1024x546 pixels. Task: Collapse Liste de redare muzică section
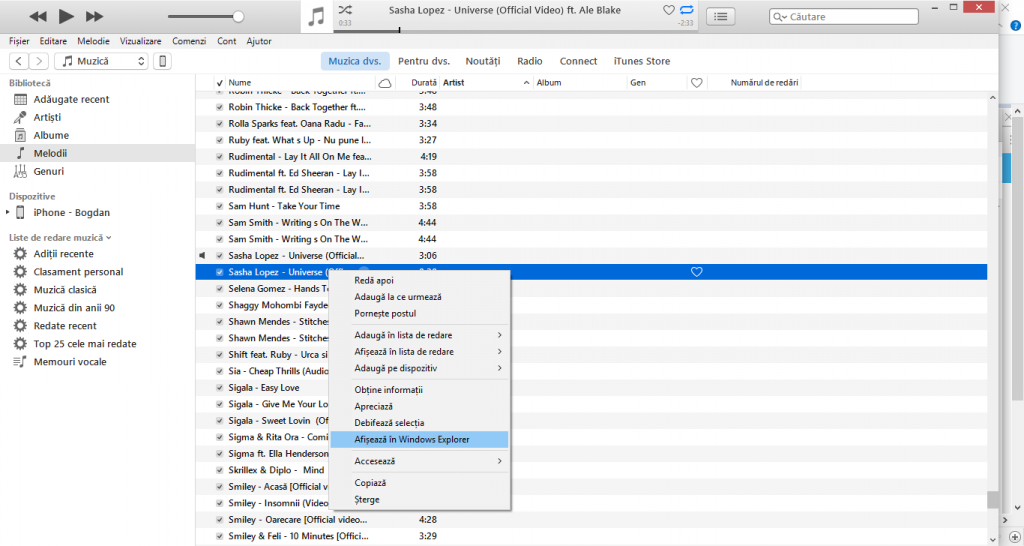click(x=108, y=238)
